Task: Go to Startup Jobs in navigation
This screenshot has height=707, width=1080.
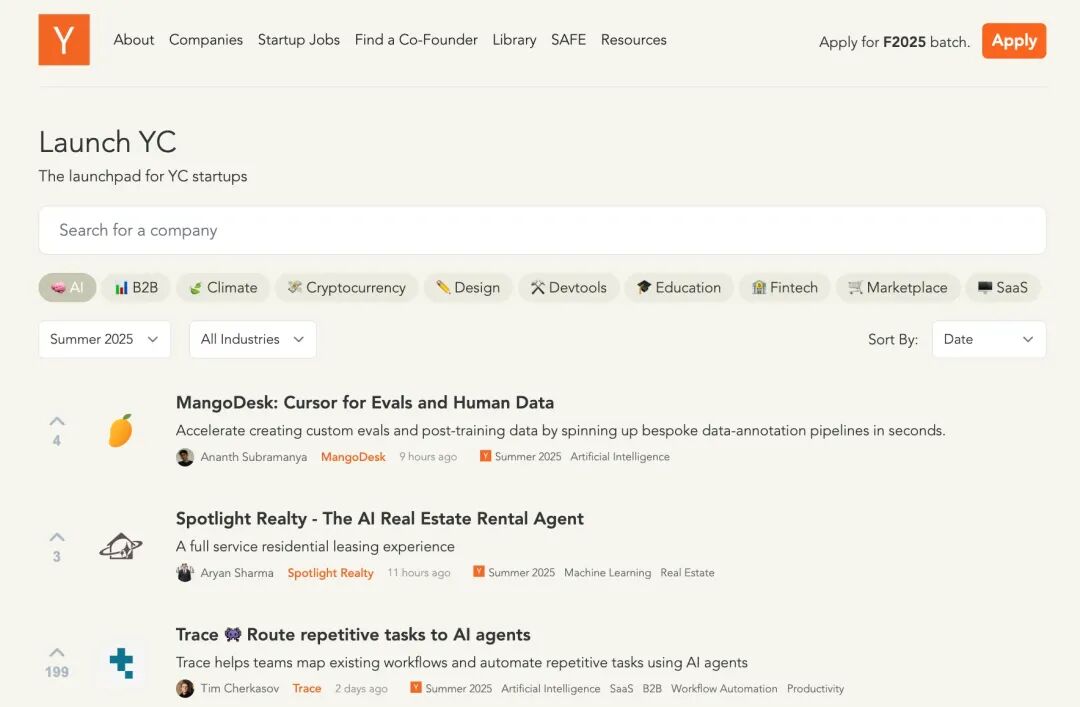Action: click(x=299, y=40)
